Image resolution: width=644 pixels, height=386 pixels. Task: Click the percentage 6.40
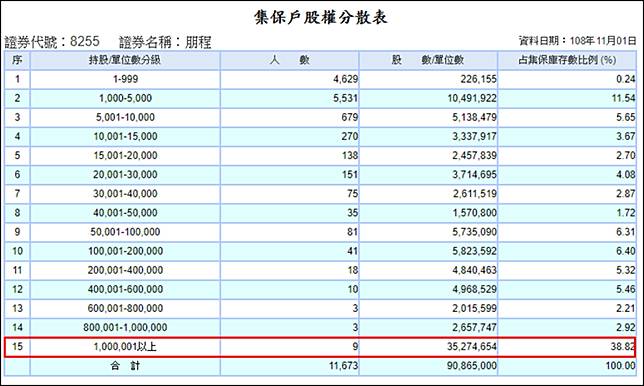[x=626, y=251]
